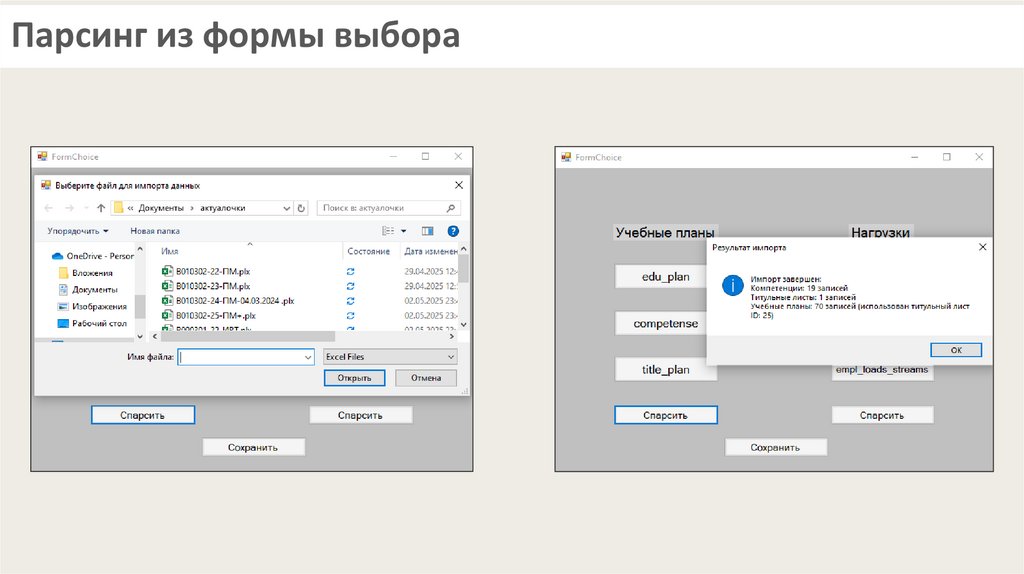Click the blue info icon in Результат импорта
The image size is (1024, 574).
tap(733, 285)
